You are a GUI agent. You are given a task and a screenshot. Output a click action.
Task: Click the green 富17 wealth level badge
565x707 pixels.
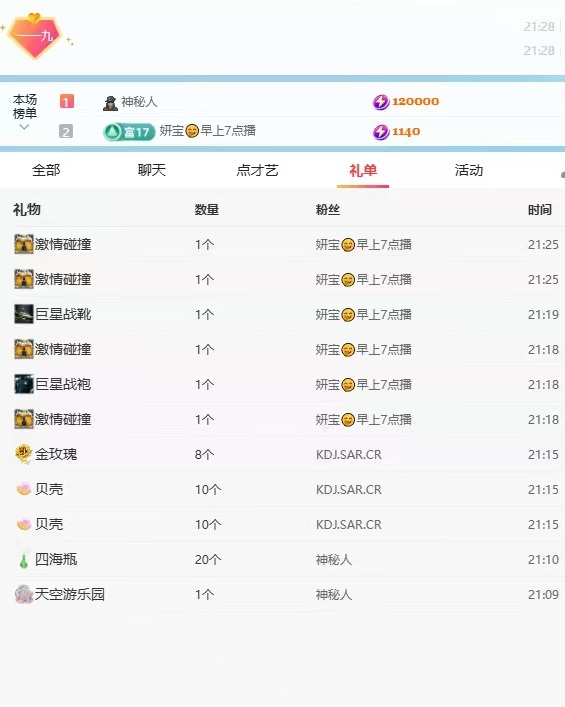129,132
